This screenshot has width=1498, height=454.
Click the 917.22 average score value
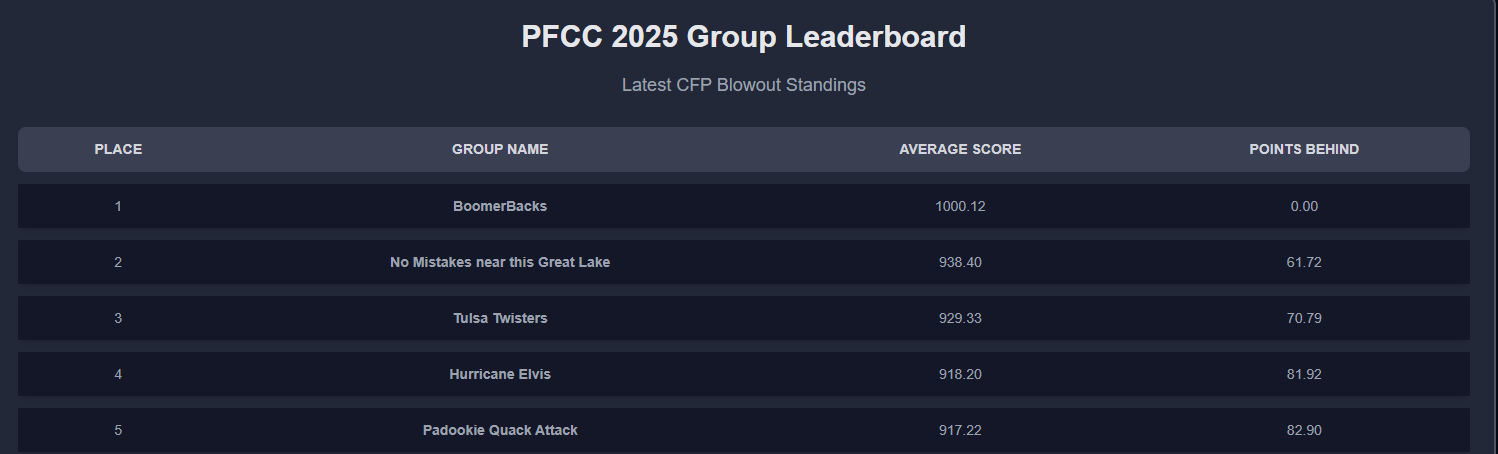click(960, 430)
